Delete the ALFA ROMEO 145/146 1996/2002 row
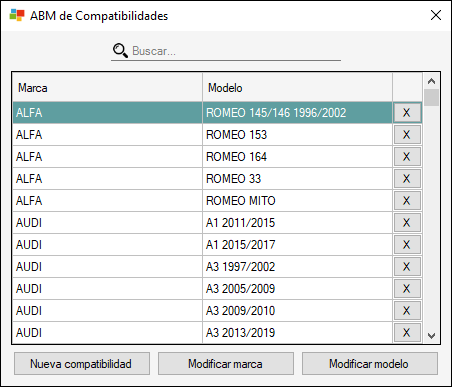Screen dimensions: 452x387 point(407,113)
